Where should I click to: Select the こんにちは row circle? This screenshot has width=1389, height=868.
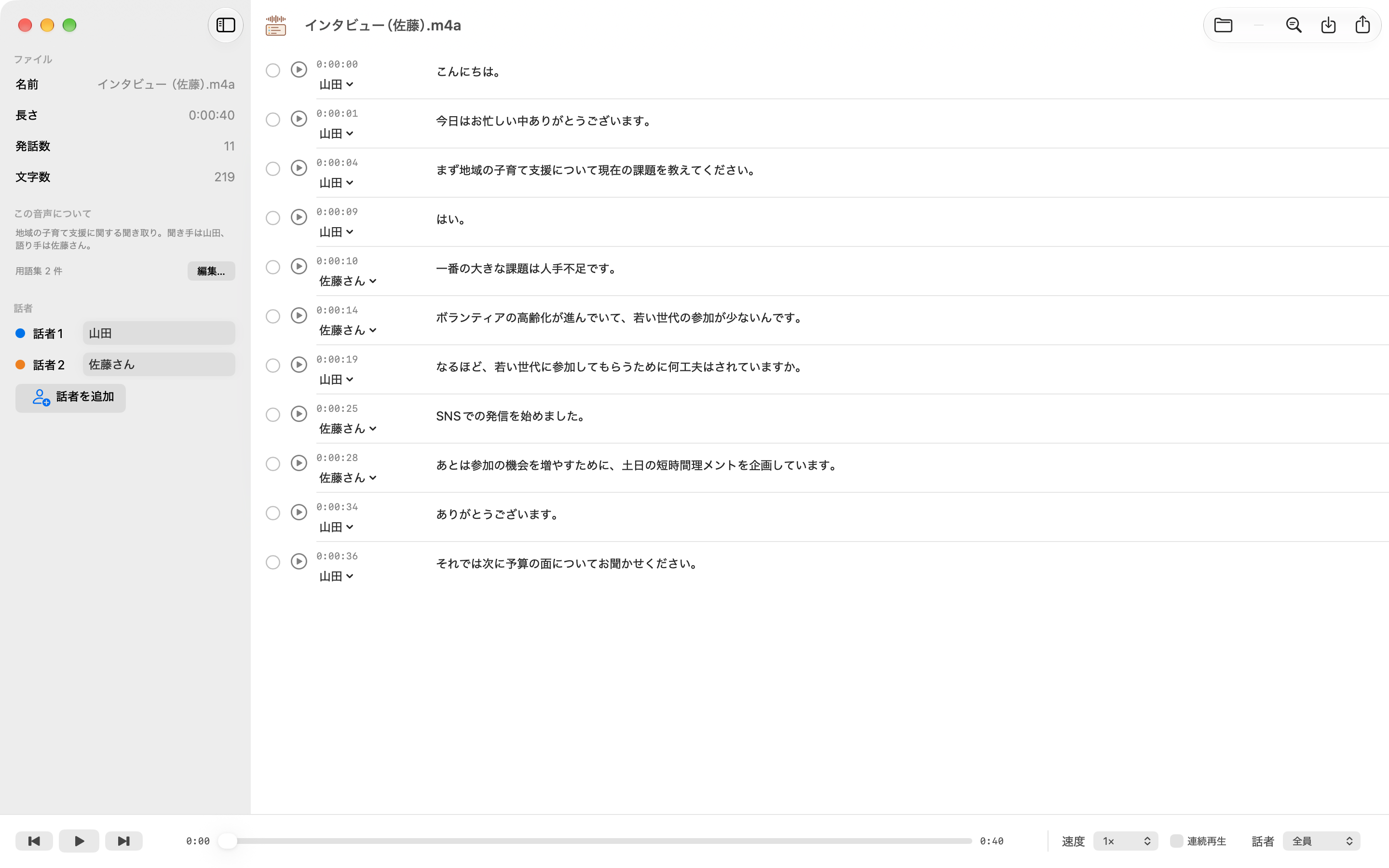(x=272, y=70)
